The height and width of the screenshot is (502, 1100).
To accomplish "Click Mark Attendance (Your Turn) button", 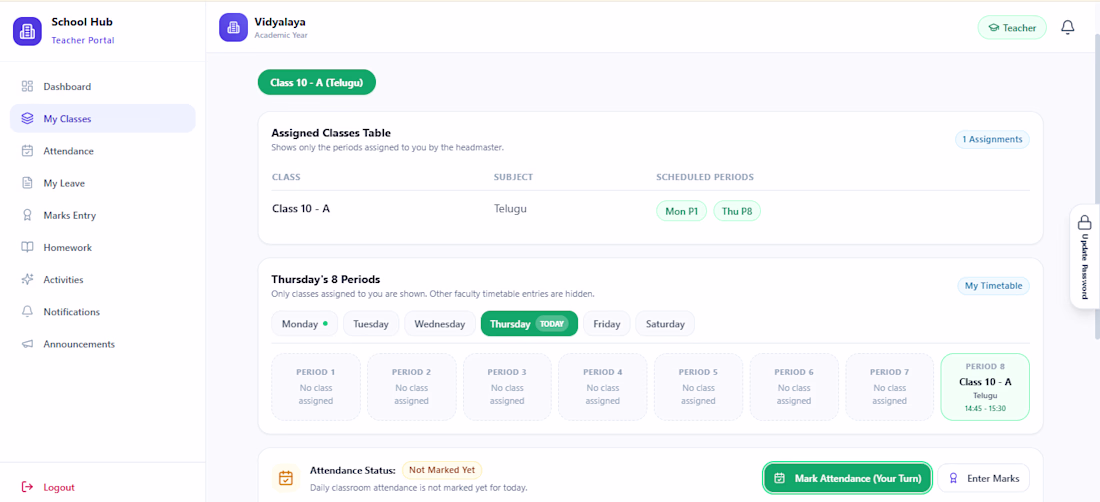I will pos(847,478).
